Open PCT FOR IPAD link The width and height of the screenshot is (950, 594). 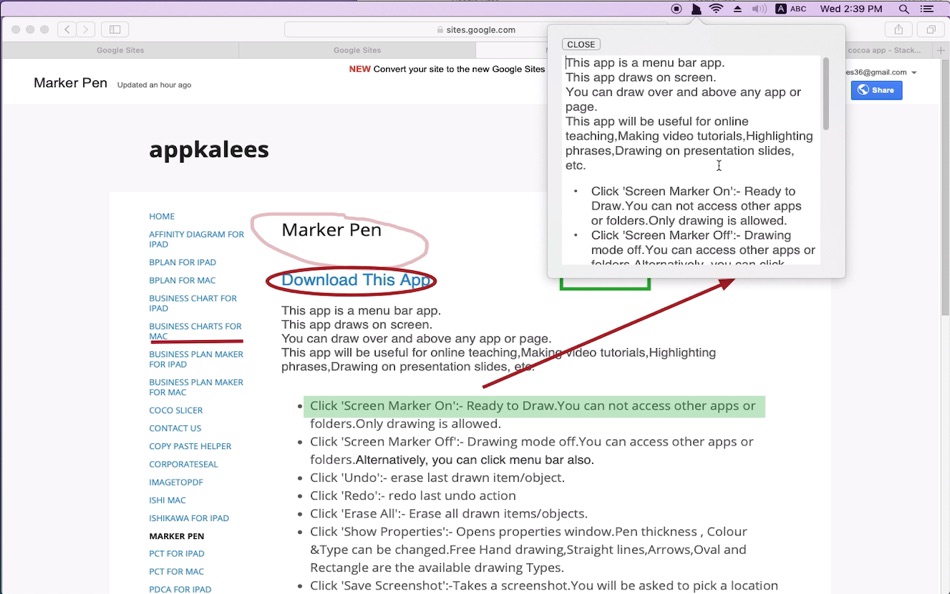pos(177,553)
